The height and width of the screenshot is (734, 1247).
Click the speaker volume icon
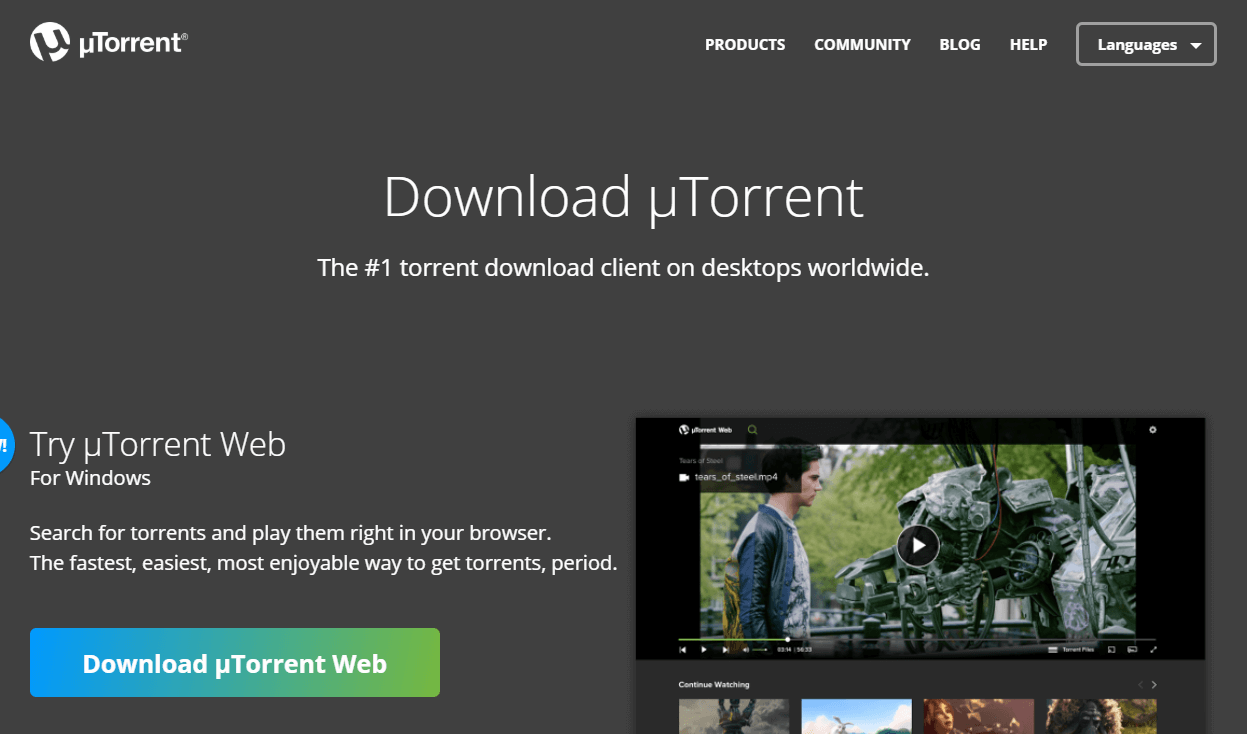[x=746, y=649]
